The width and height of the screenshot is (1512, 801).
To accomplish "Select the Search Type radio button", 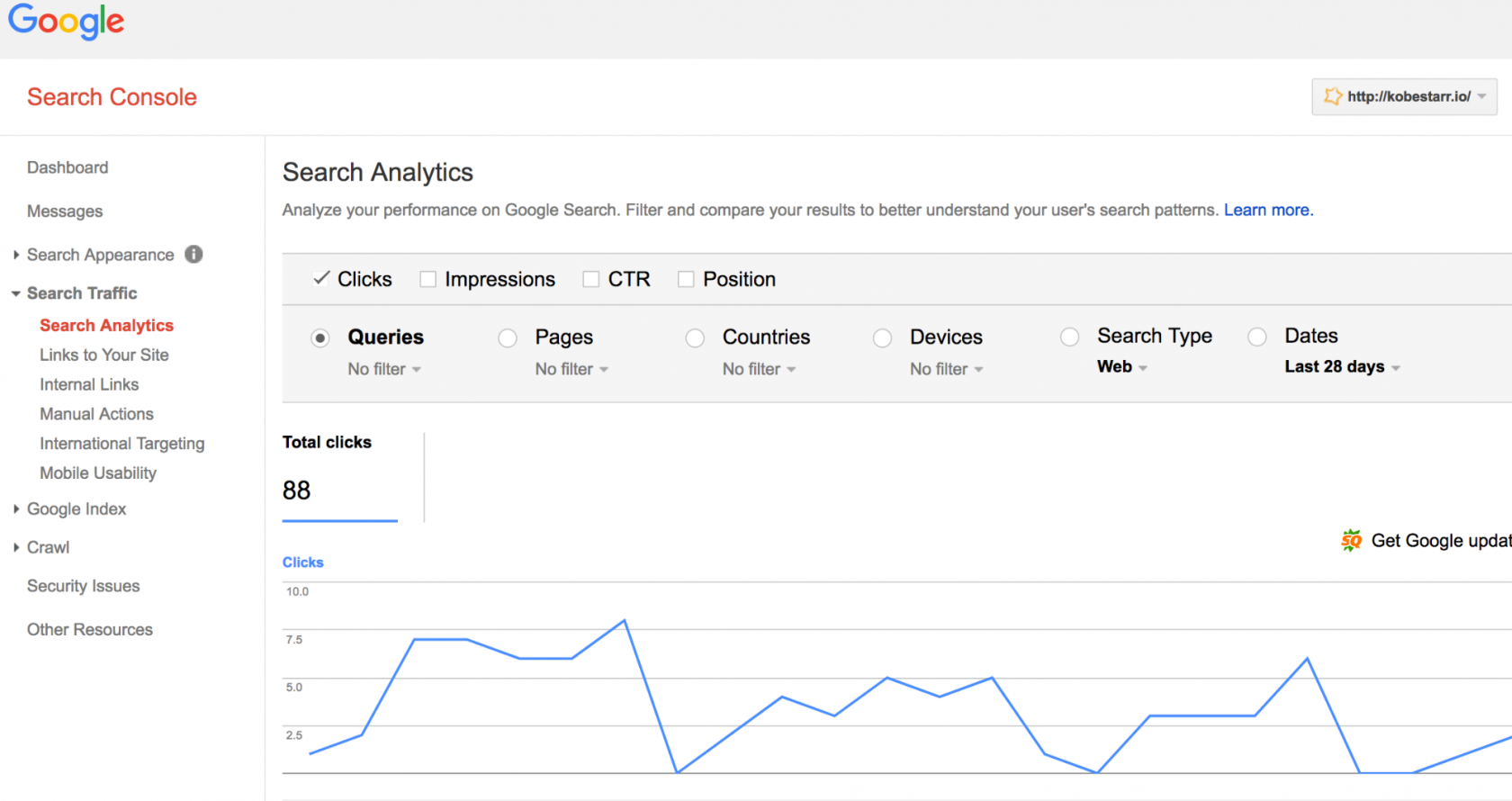I will tap(1070, 337).
